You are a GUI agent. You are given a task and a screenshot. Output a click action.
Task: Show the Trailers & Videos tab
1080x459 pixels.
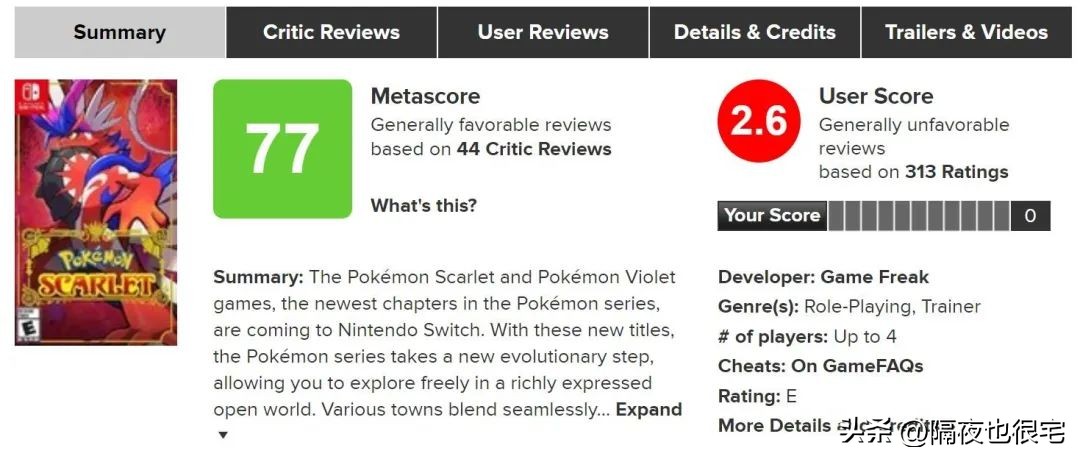(967, 32)
